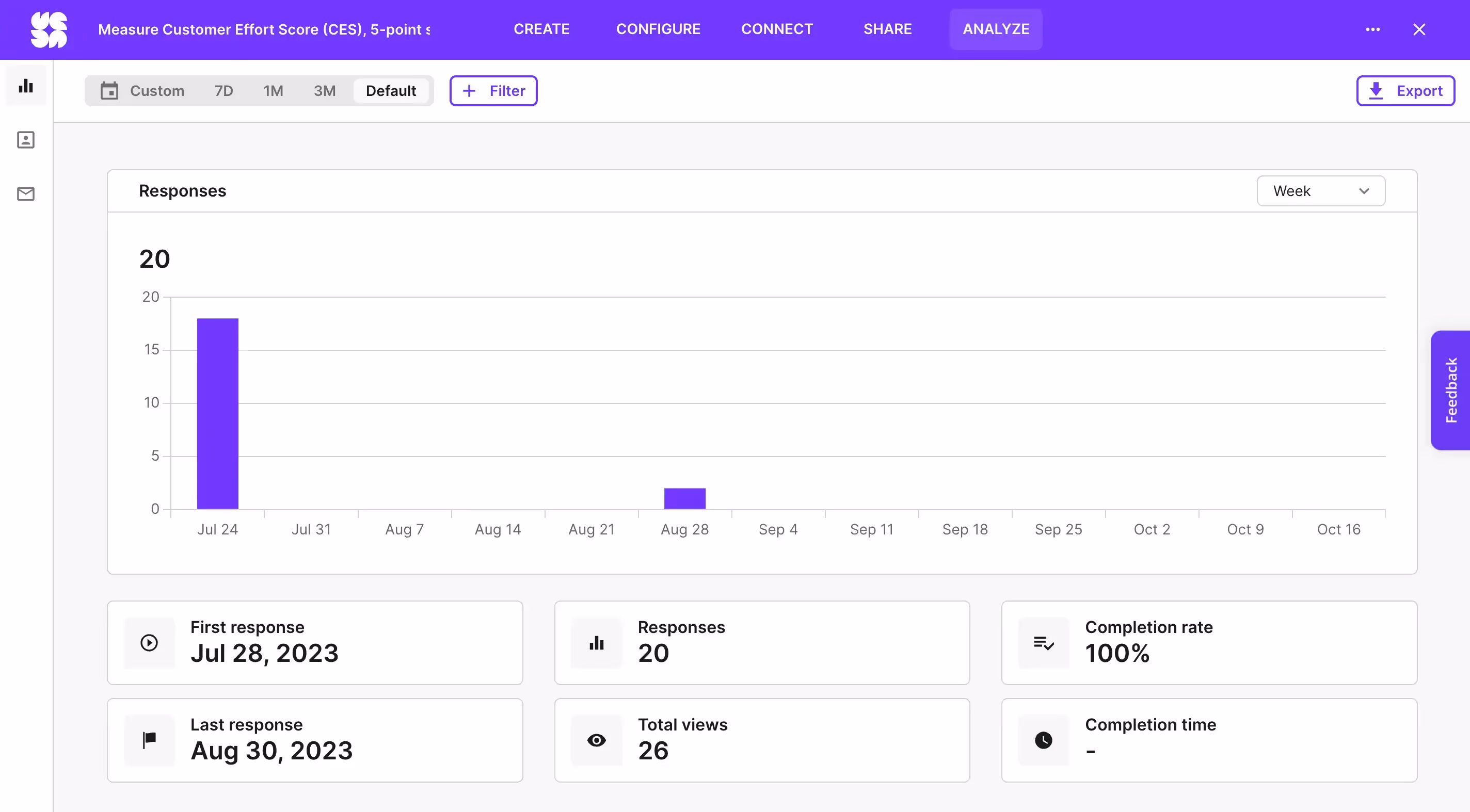Click the Completion time label
The width and height of the screenshot is (1470, 812).
[1151, 725]
